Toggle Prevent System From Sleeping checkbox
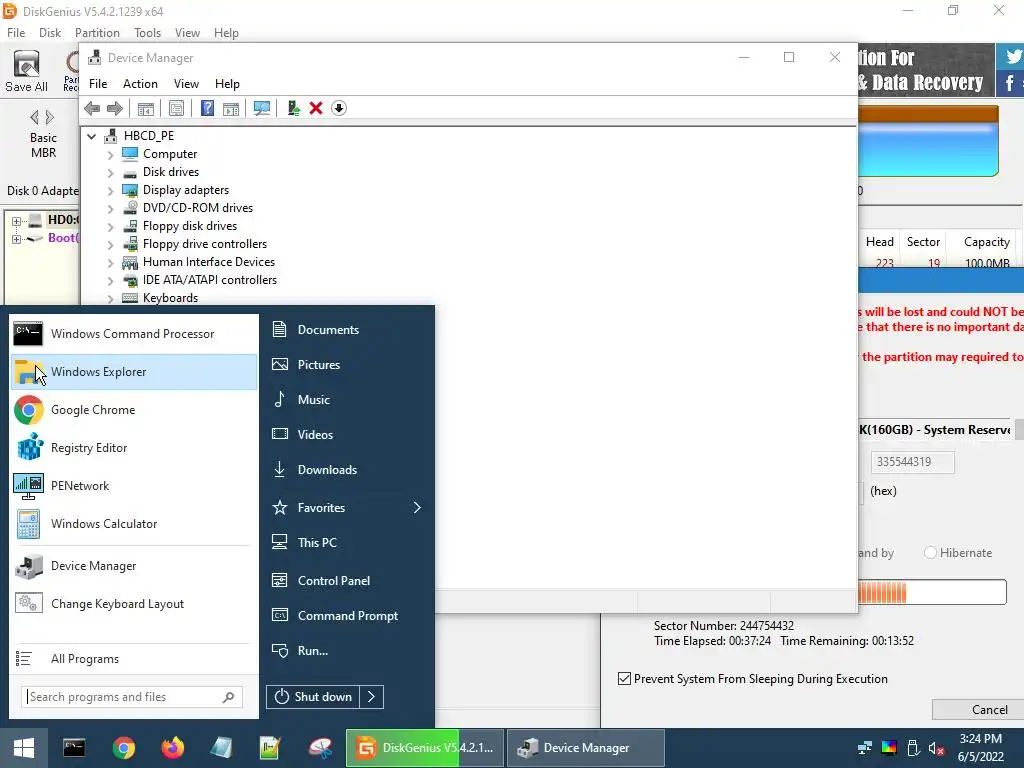The image size is (1024, 768). 624,679
